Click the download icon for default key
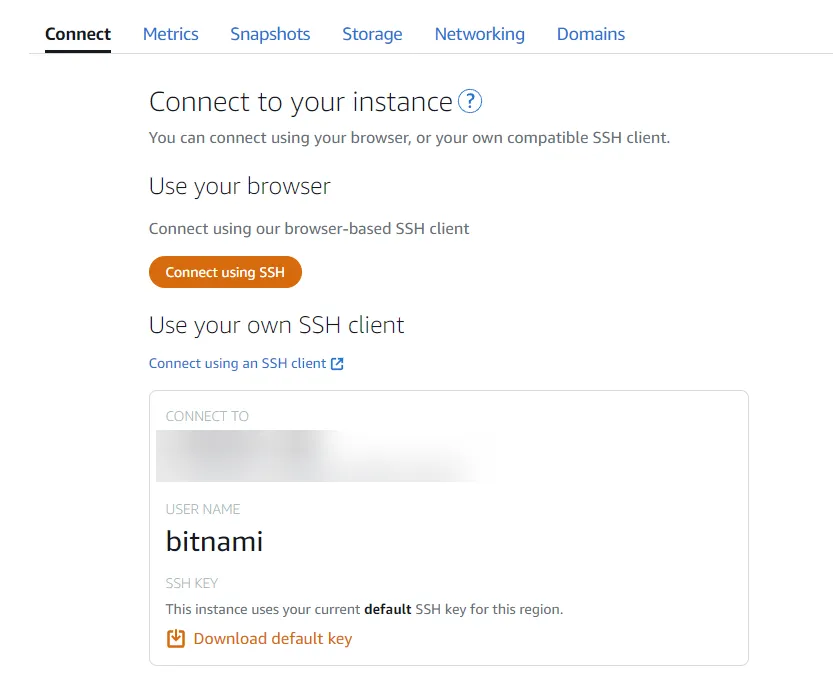The height and width of the screenshot is (681, 833). [176, 638]
